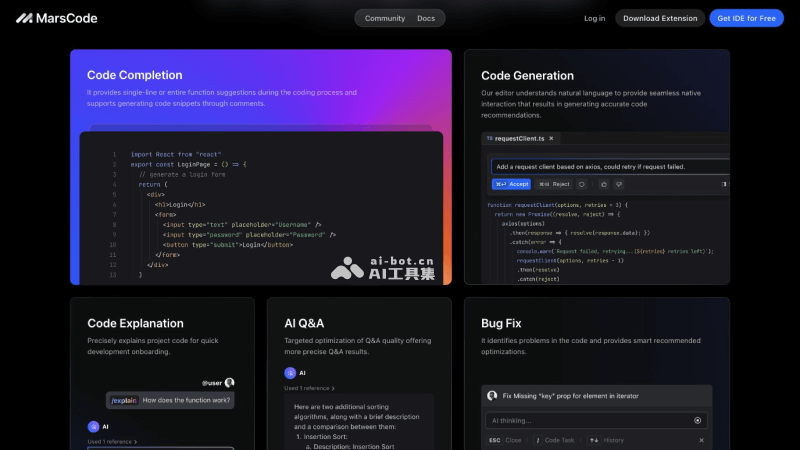Open the Community menu item
800x450 pixels.
[x=385, y=18]
